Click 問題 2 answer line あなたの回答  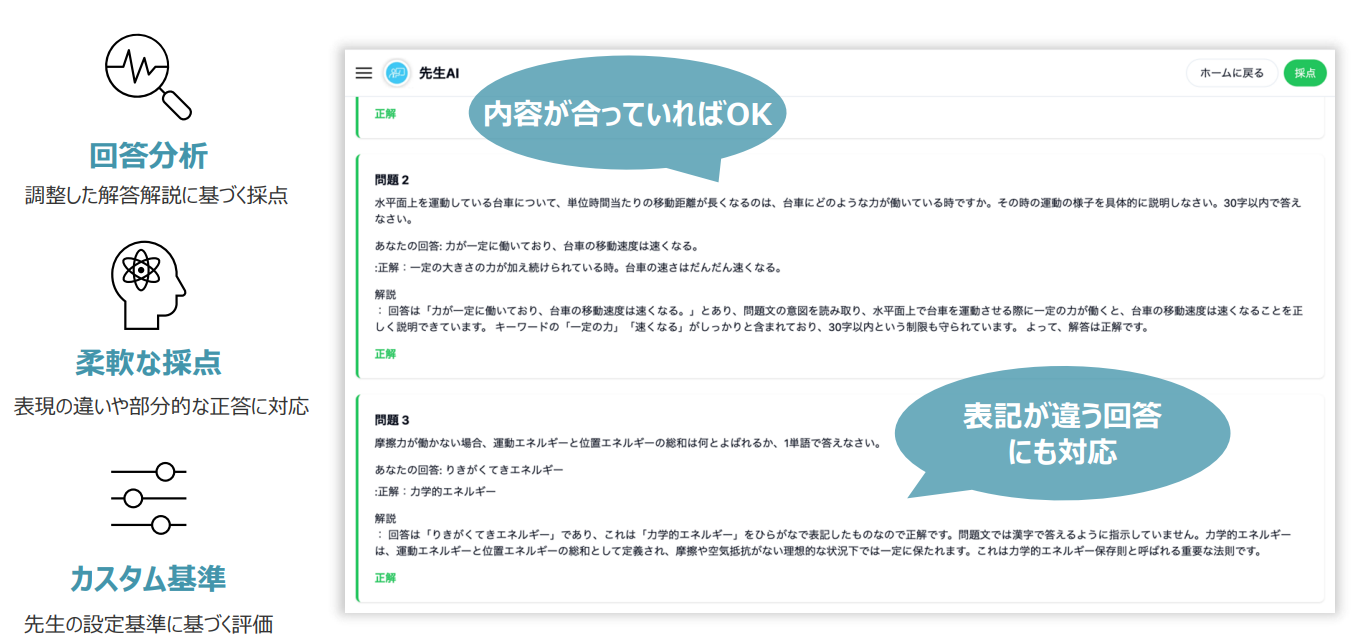point(537,246)
